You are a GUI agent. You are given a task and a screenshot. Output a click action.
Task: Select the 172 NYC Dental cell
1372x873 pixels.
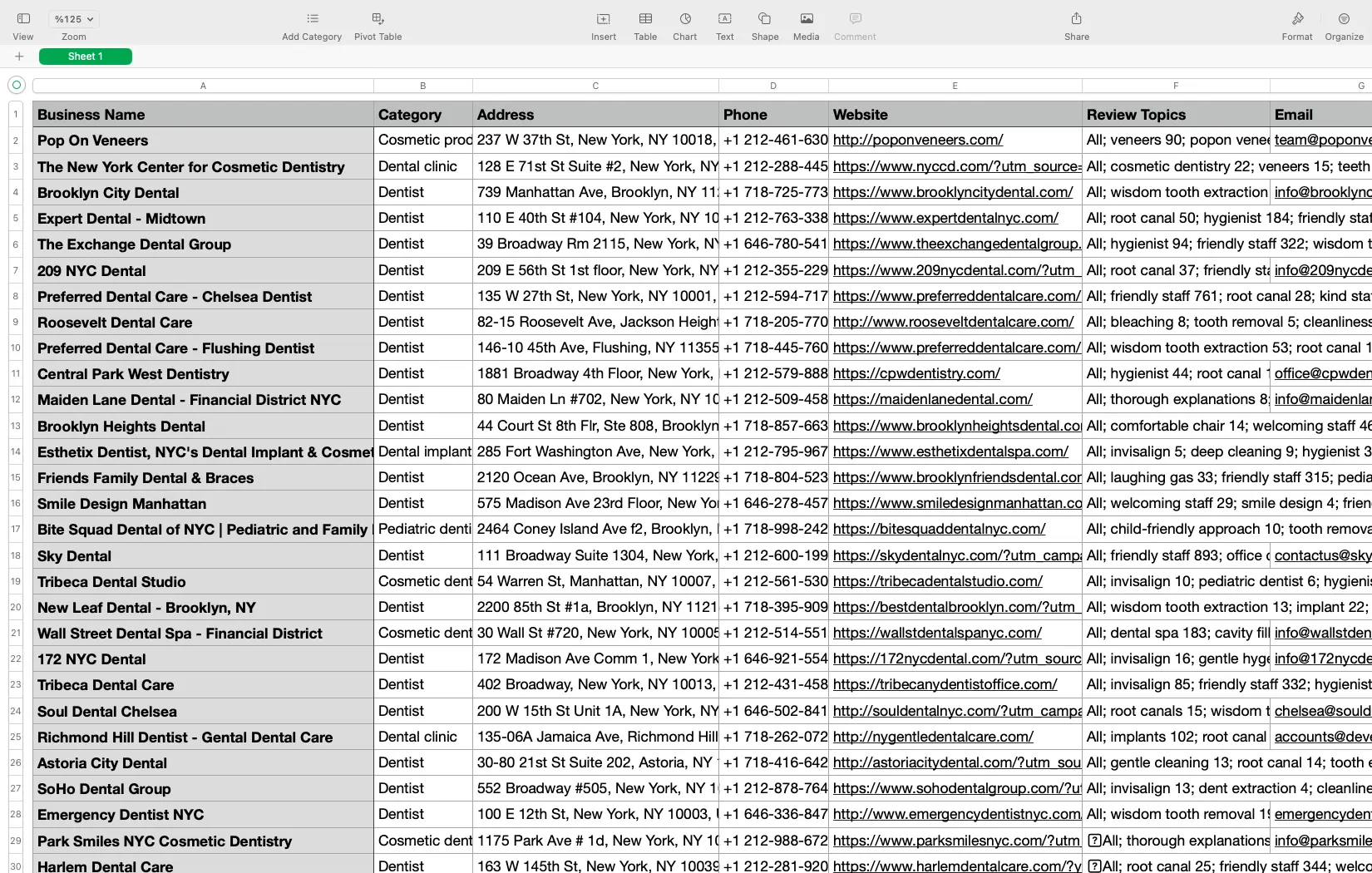pos(203,659)
